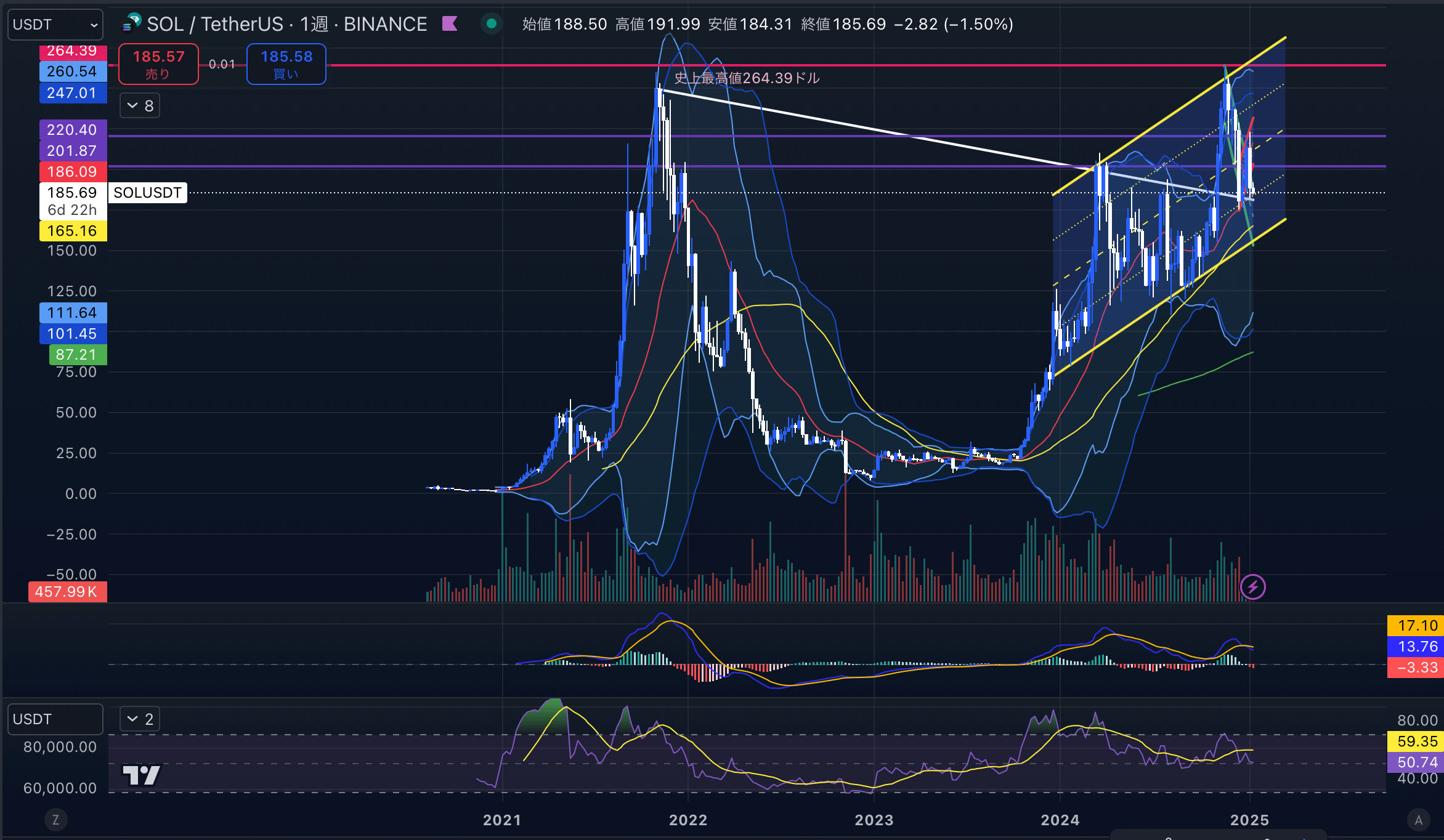
Task: Click the 17.10 MACD signal value label
Action: (1416, 626)
